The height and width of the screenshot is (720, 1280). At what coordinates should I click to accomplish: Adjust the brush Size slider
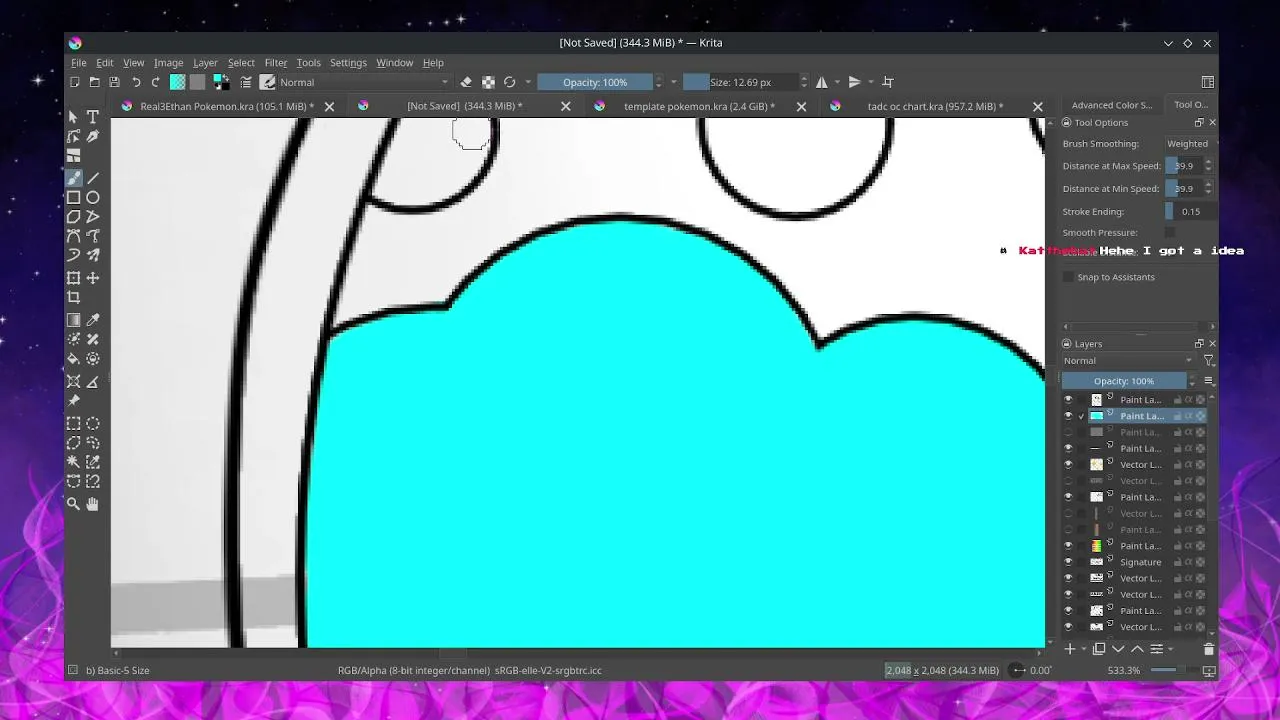tap(739, 82)
